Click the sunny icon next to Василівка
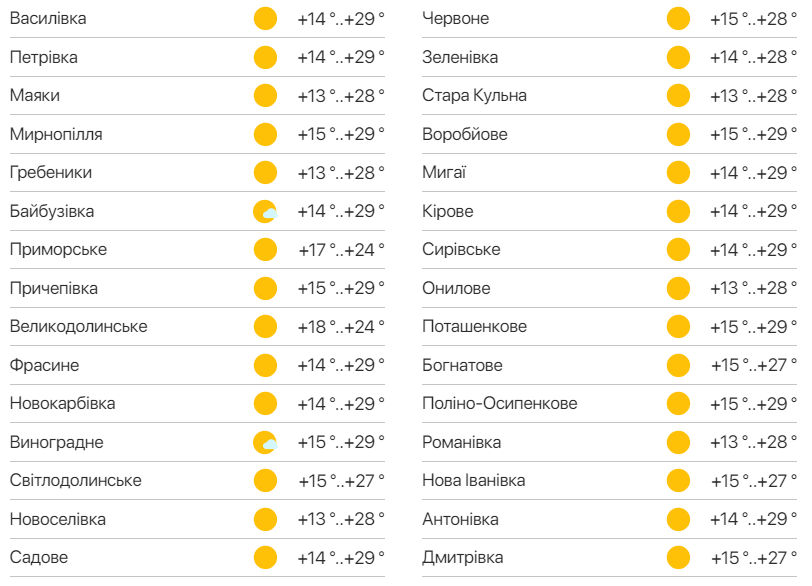 [x=265, y=19]
